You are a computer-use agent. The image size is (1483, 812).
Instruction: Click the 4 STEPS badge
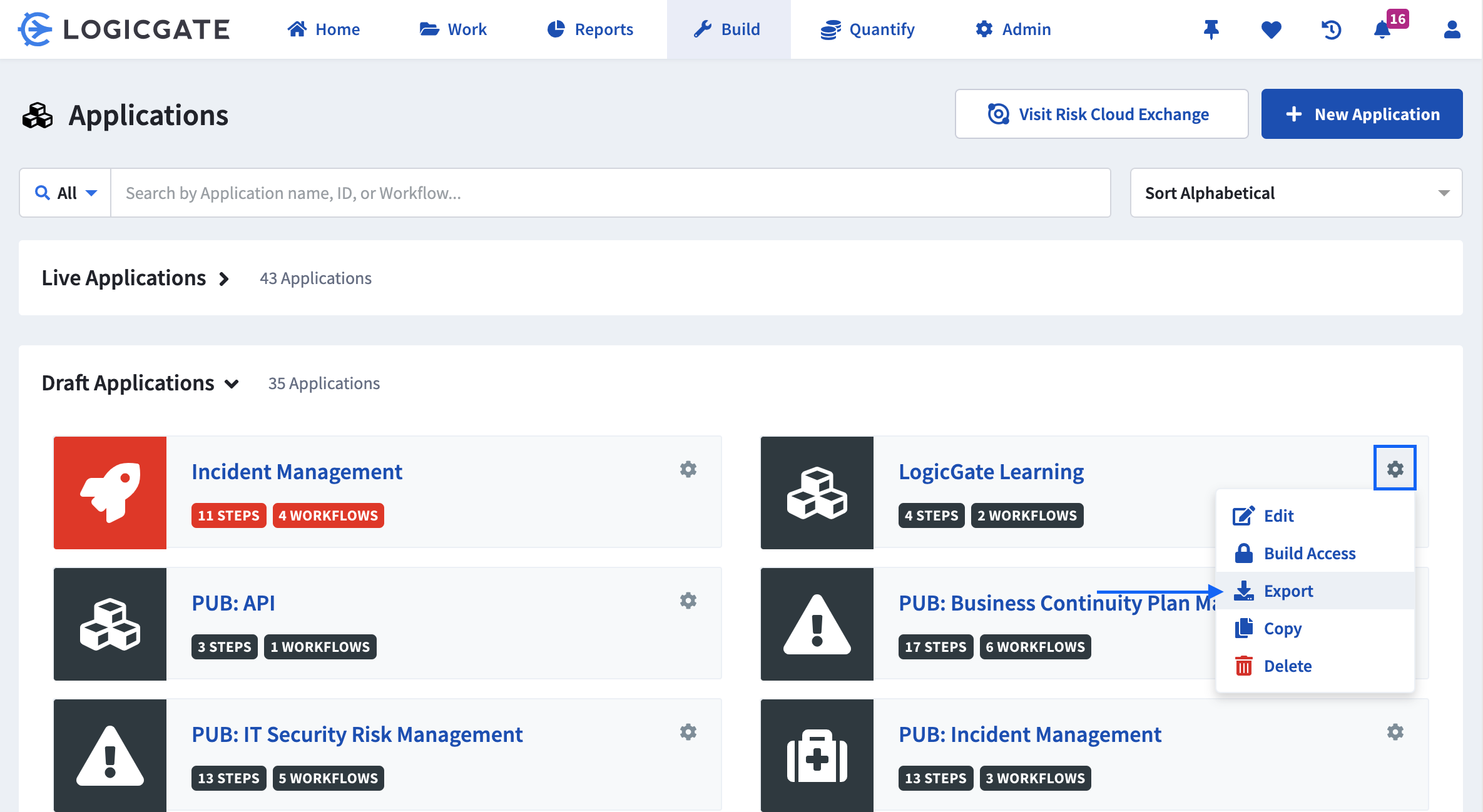pos(931,515)
